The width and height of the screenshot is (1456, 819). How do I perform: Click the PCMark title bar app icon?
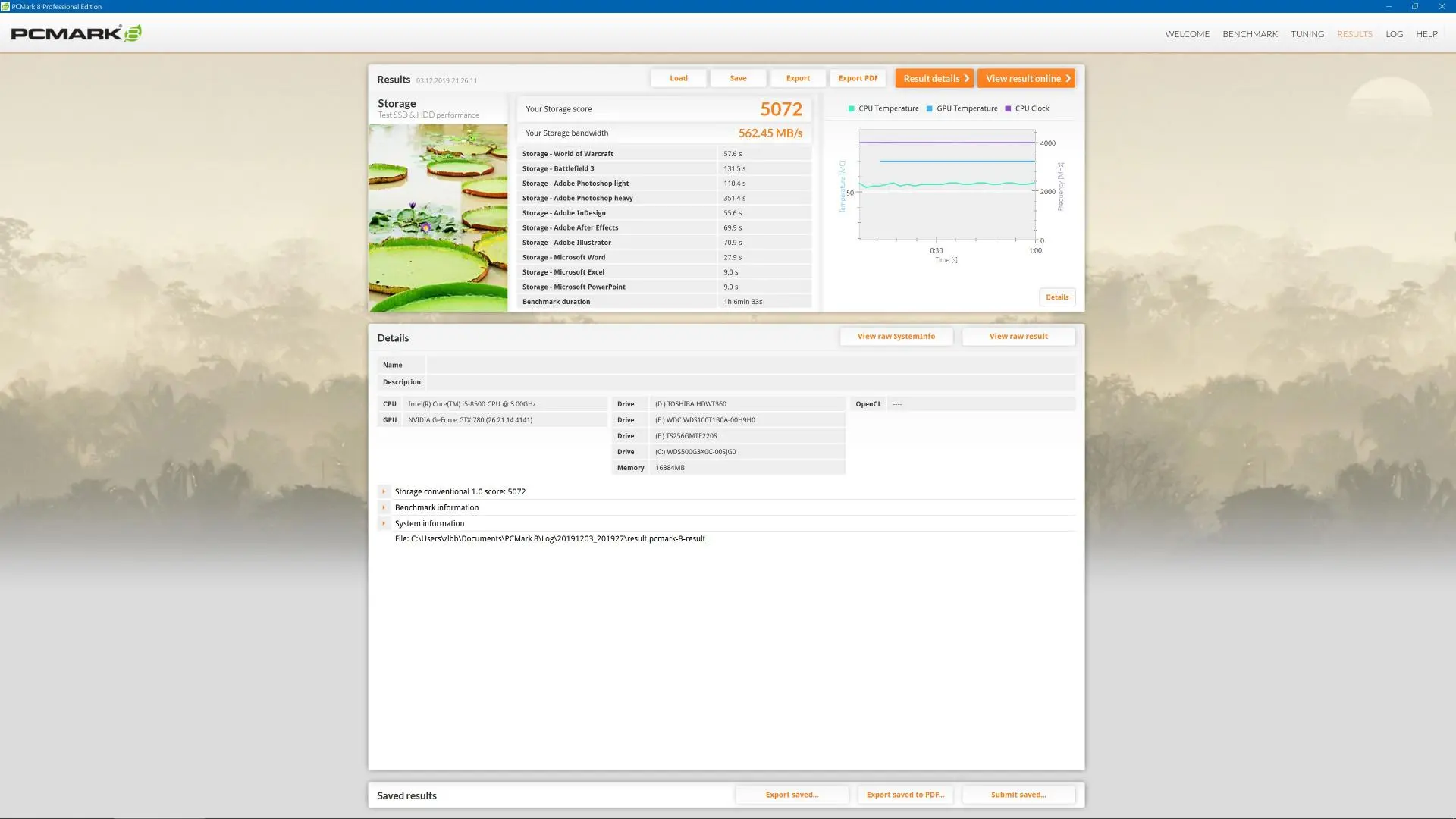pos(5,6)
